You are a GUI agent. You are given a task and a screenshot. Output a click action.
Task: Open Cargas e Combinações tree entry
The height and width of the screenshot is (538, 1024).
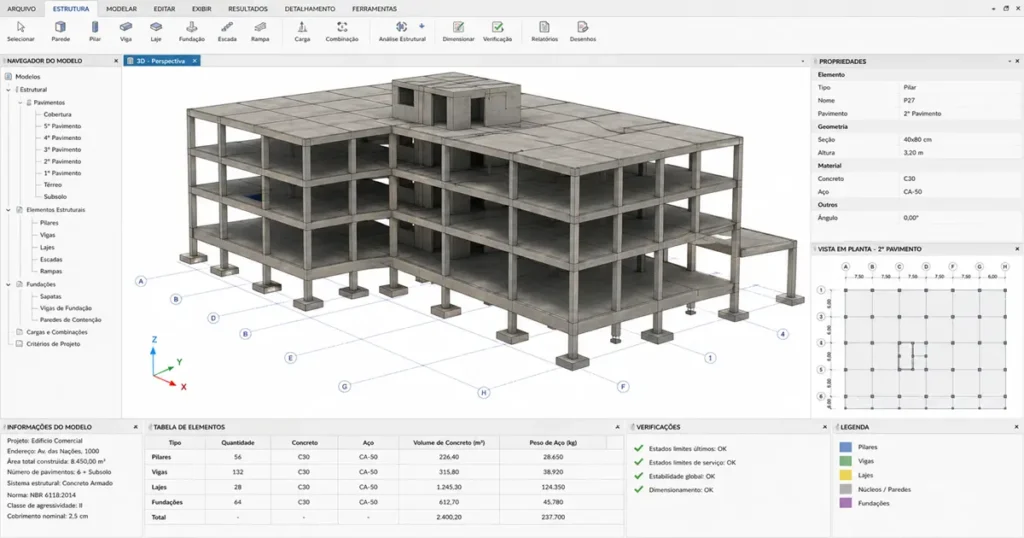57,332
